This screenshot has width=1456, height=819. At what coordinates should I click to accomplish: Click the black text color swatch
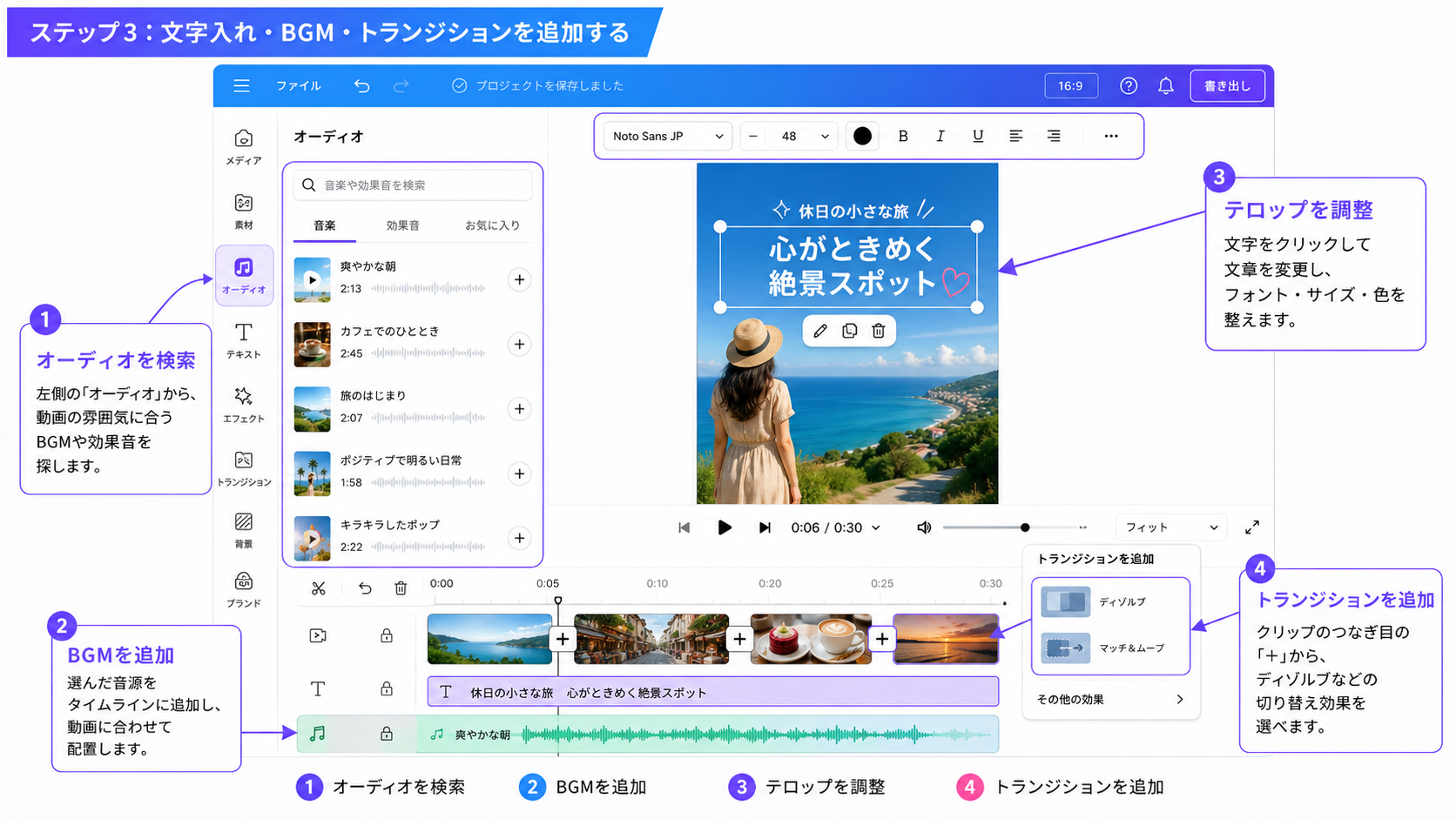[x=862, y=136]
